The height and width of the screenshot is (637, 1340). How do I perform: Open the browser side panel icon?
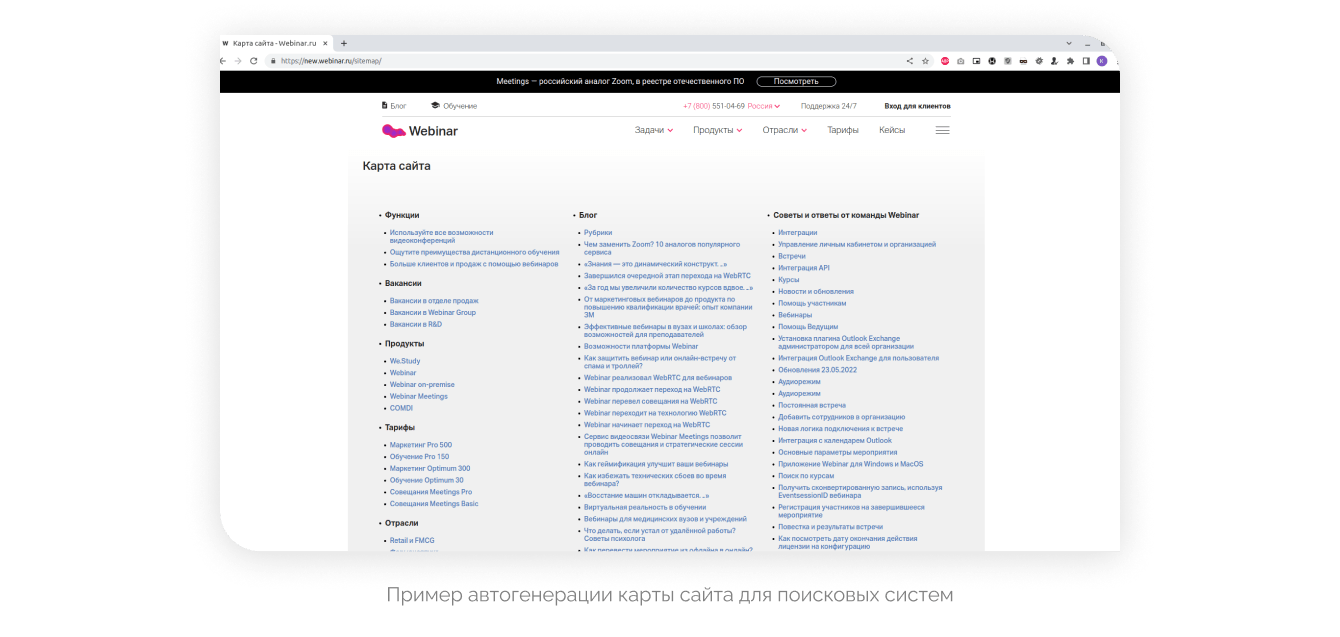click(x=1086, y=61)
